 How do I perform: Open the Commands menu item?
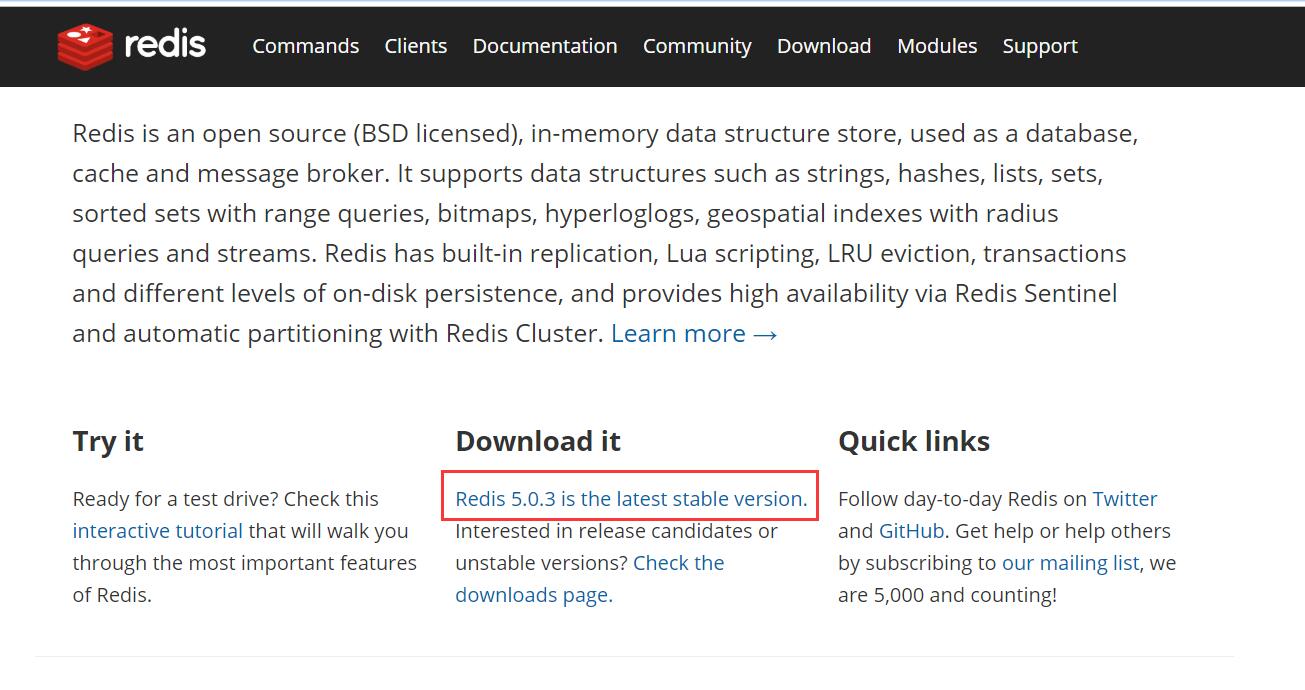[305, 46]
